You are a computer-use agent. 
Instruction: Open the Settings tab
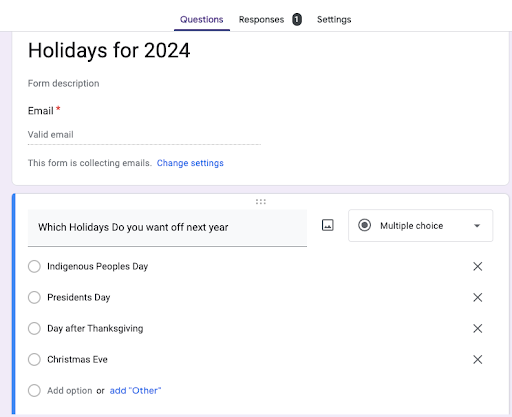[x=334, y=19]
